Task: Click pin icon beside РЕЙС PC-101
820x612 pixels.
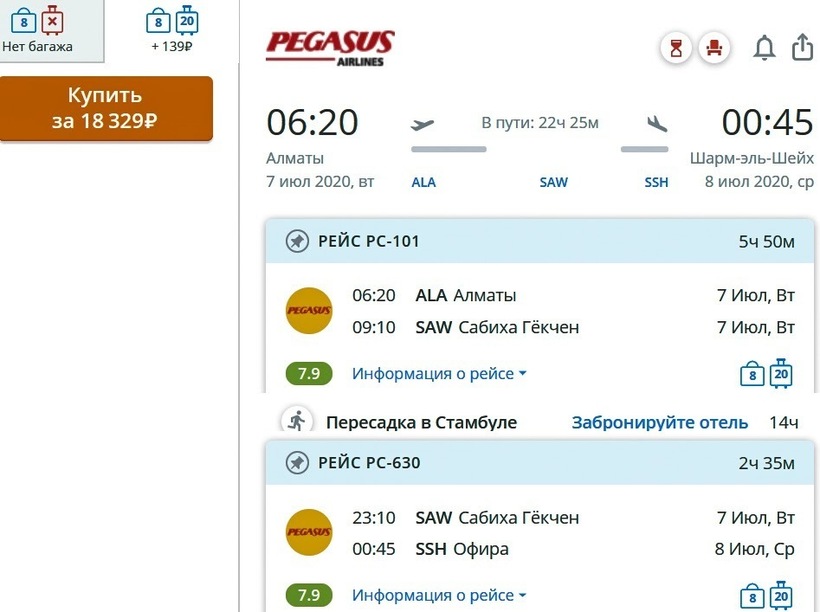Action: (x=296, y=241)
